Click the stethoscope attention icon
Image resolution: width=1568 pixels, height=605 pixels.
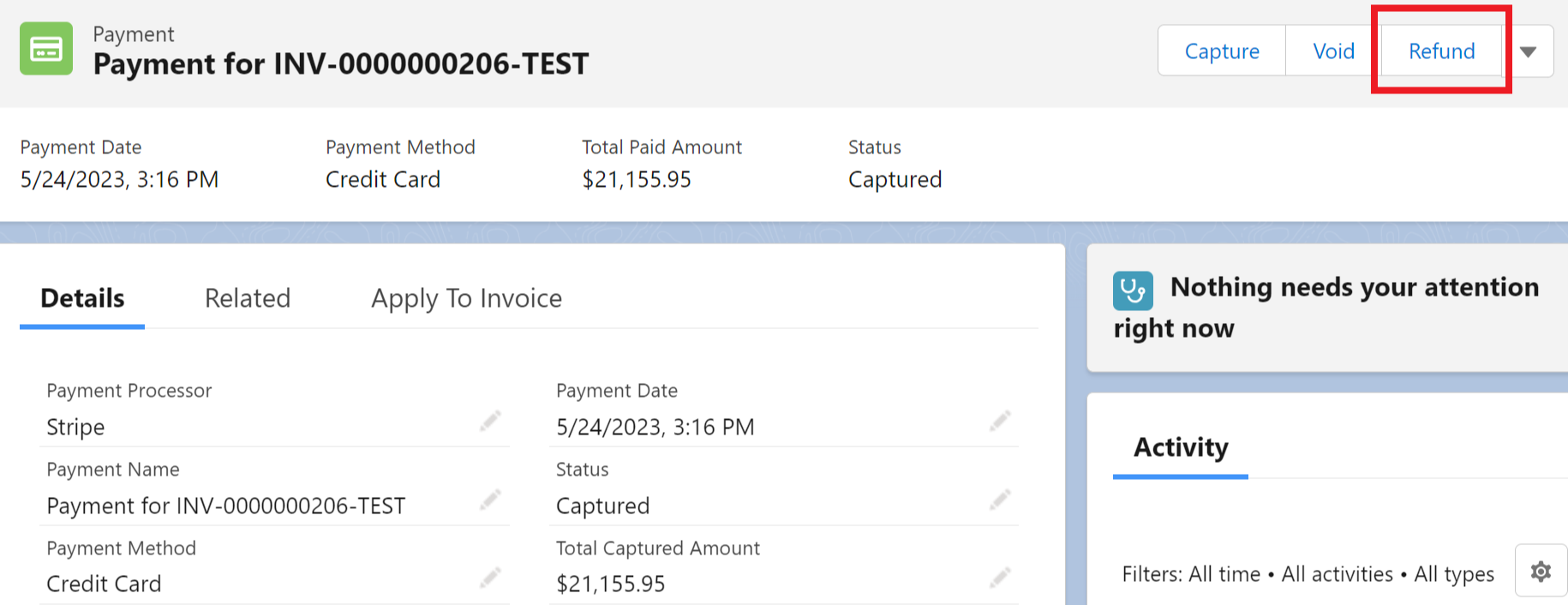pos(1132,291)
